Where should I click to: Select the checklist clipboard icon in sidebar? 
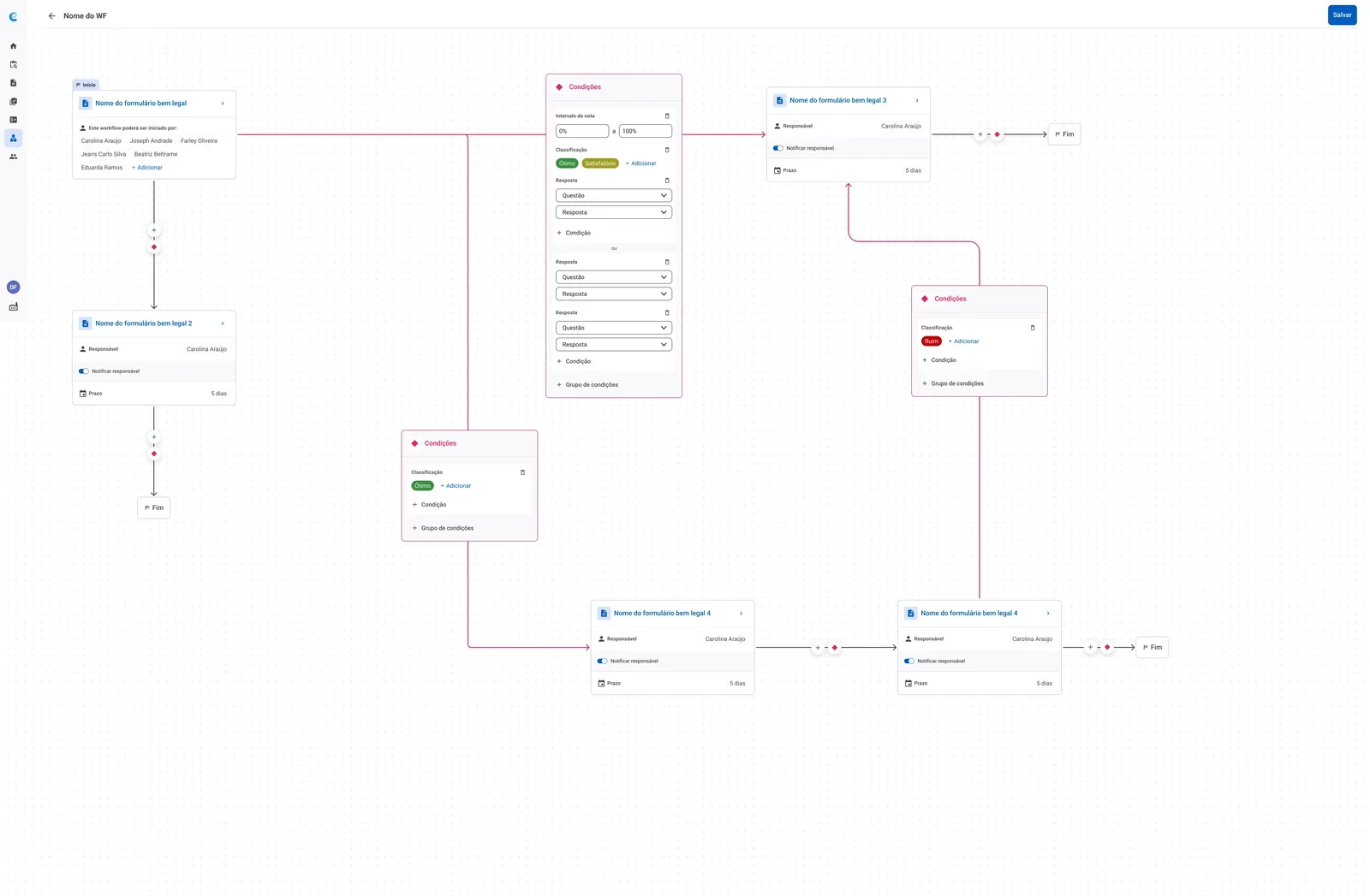(x=13, y=101)
